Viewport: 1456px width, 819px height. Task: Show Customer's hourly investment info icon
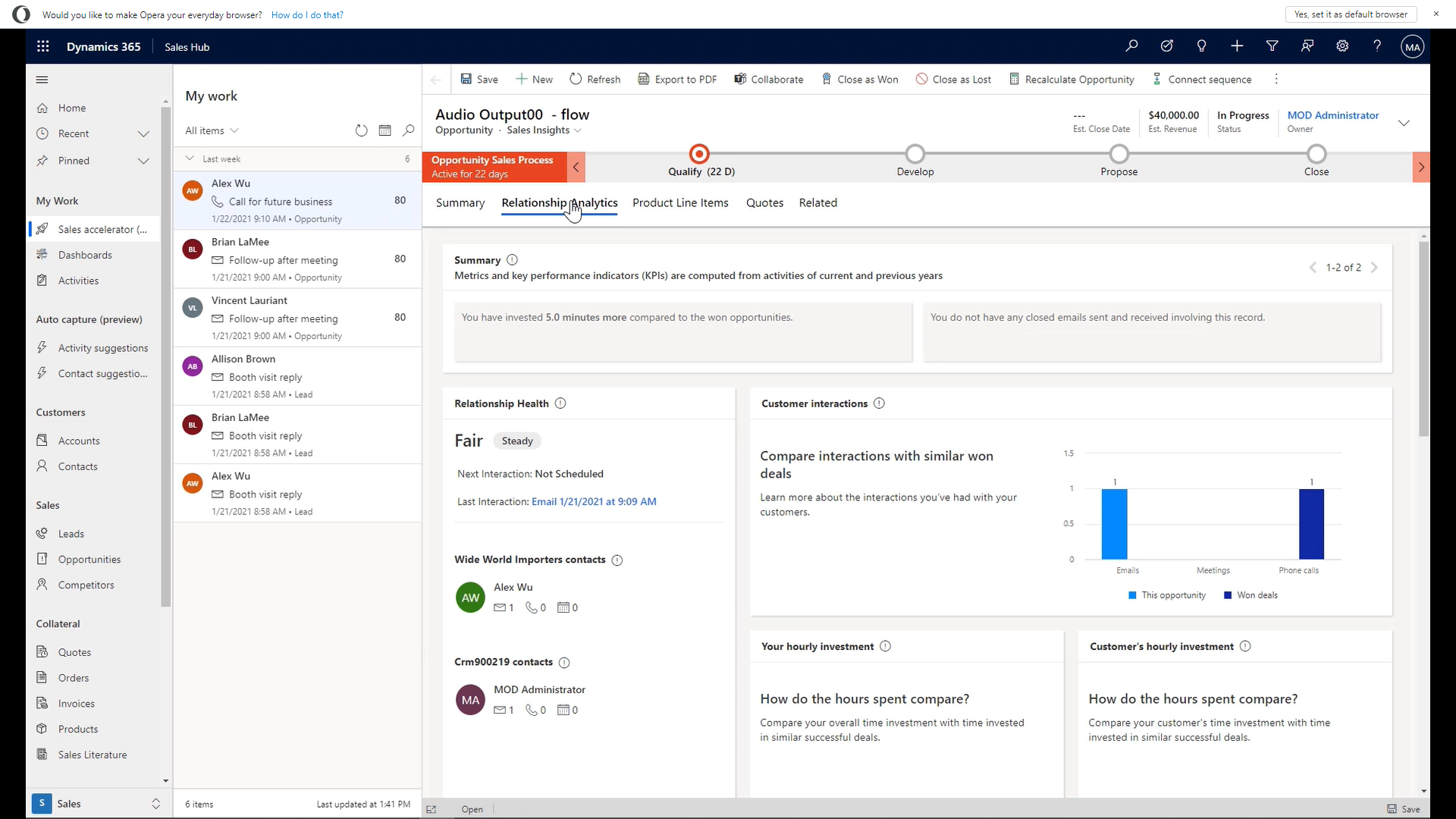1245,646
